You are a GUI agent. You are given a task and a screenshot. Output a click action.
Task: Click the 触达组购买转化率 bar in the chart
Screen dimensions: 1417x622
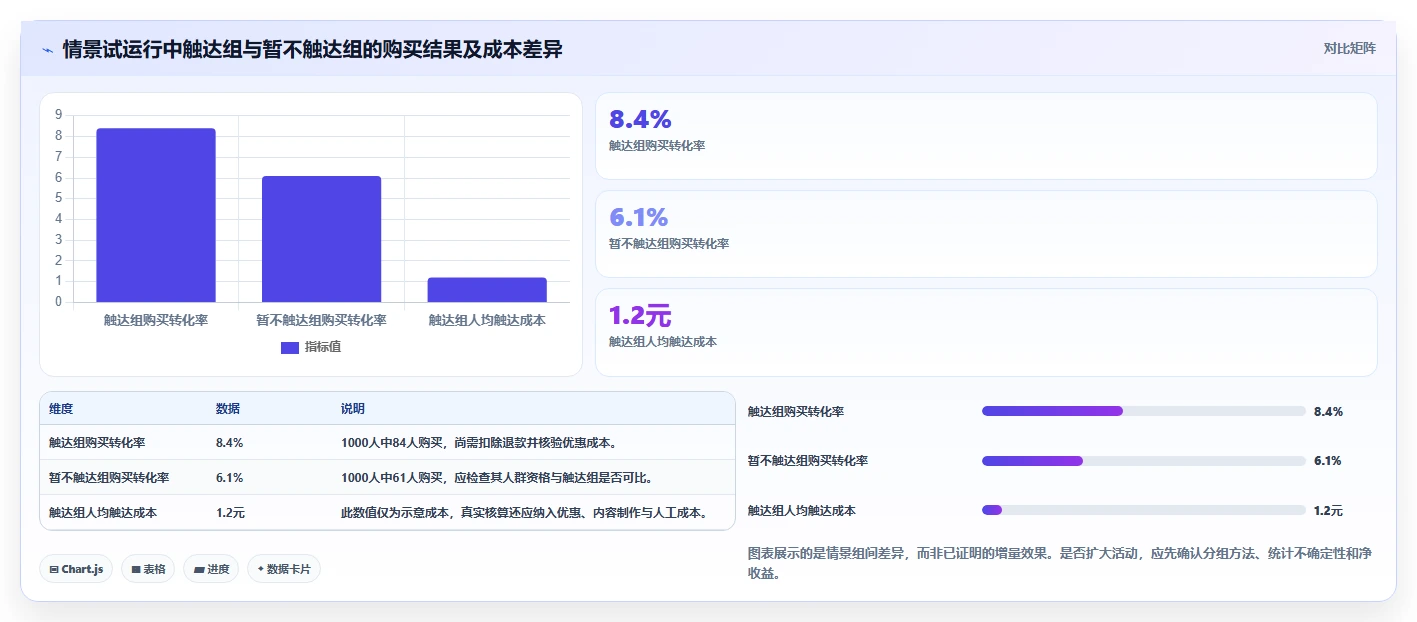pos(156,215)
